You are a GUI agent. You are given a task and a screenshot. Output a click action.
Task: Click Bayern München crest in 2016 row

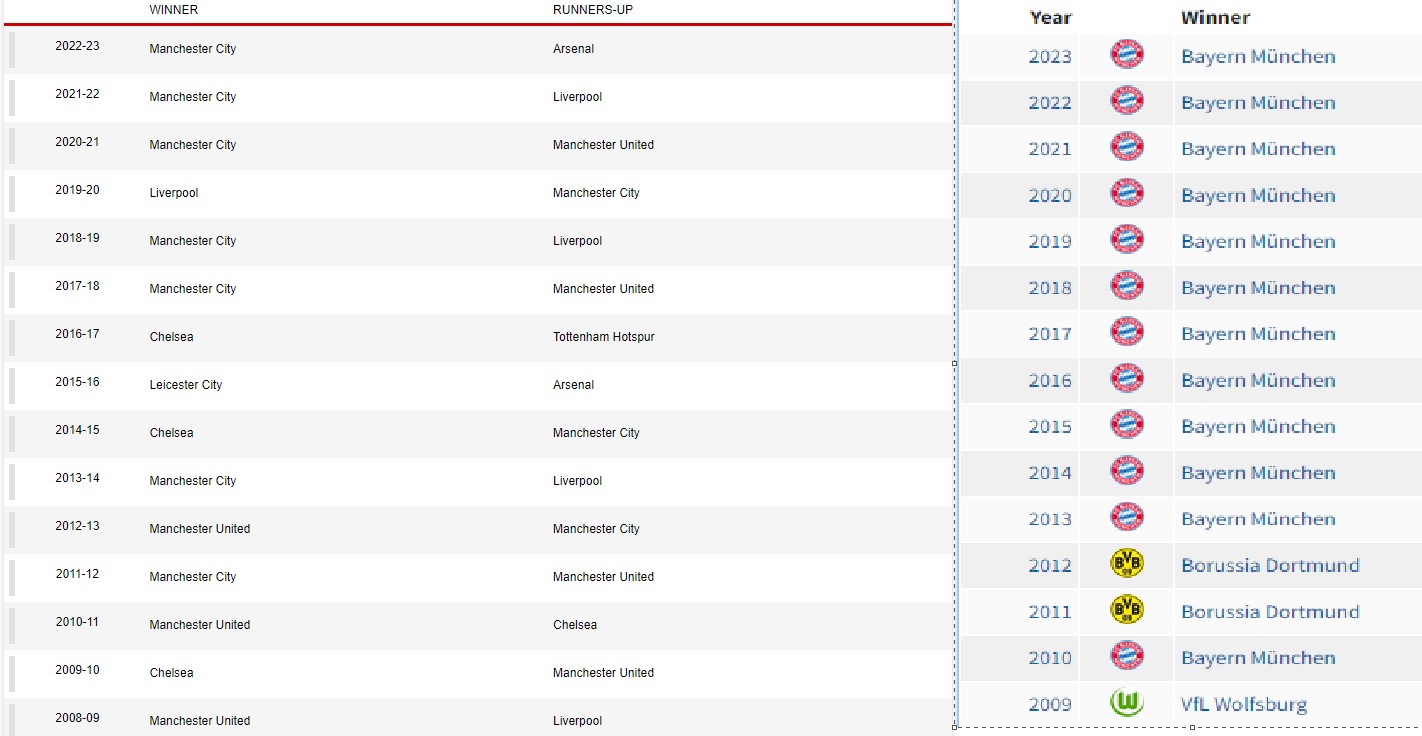point(1126,379)
